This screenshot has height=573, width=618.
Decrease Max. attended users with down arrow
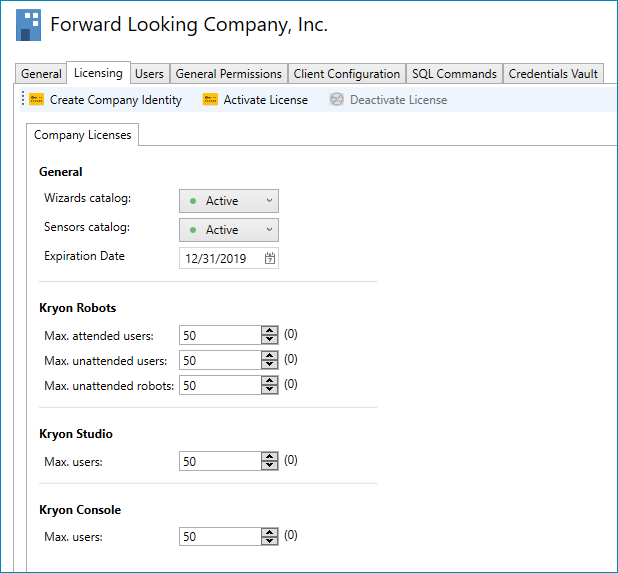270,340
